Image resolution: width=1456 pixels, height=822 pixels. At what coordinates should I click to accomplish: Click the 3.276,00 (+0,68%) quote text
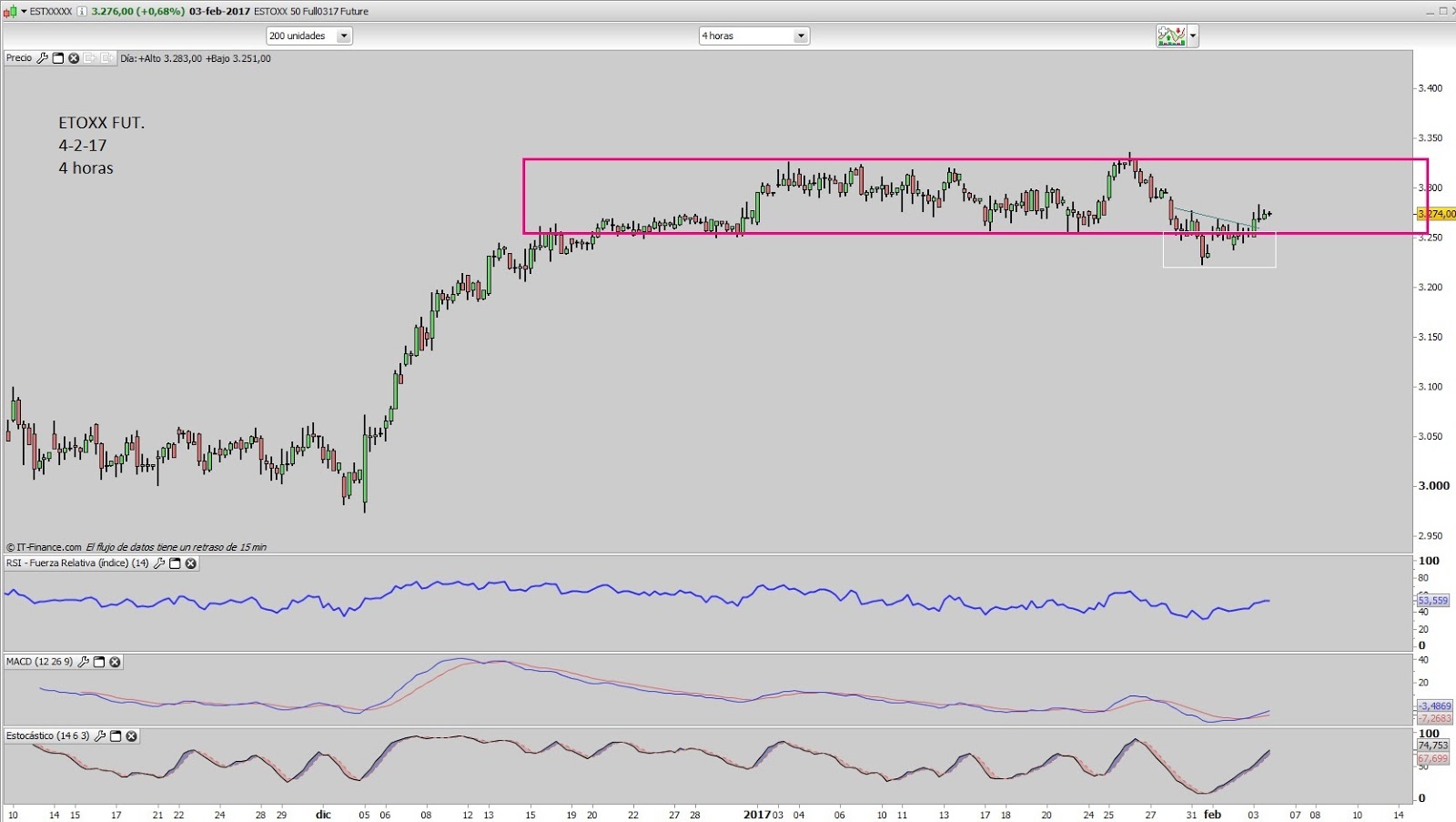(138, 11)
